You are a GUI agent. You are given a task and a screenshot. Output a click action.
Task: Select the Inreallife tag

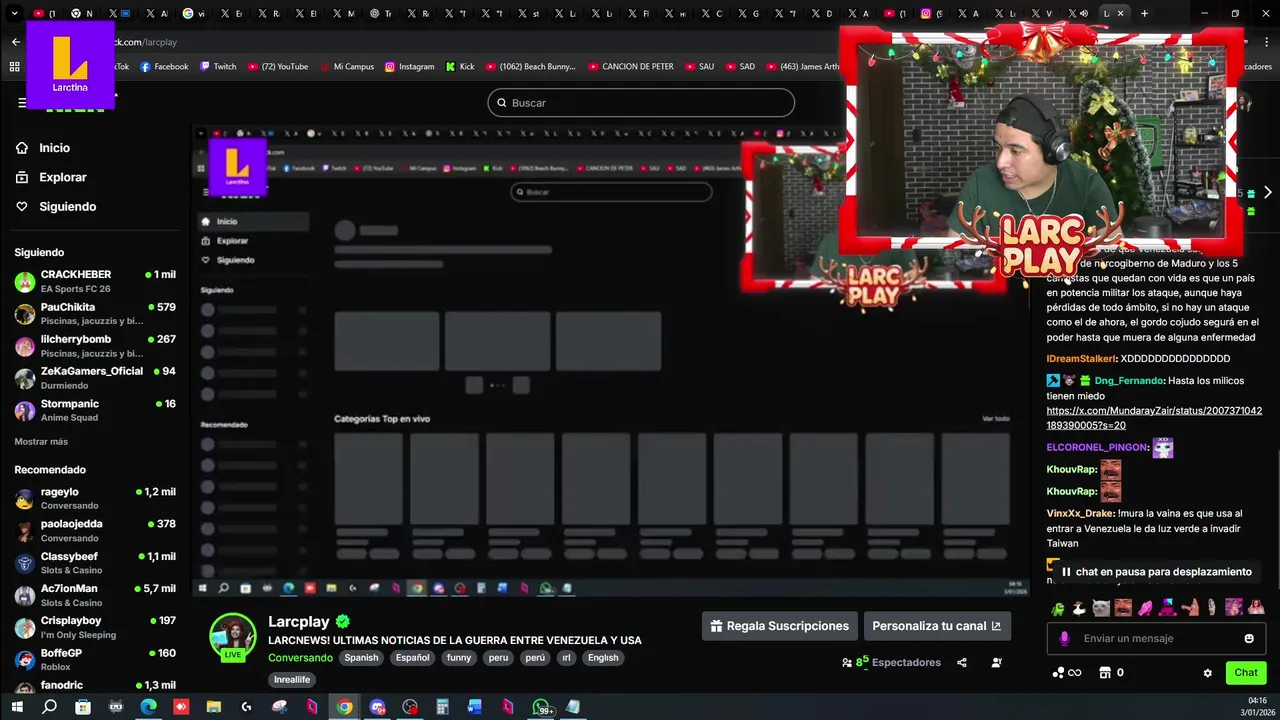[x=292, y=679]
